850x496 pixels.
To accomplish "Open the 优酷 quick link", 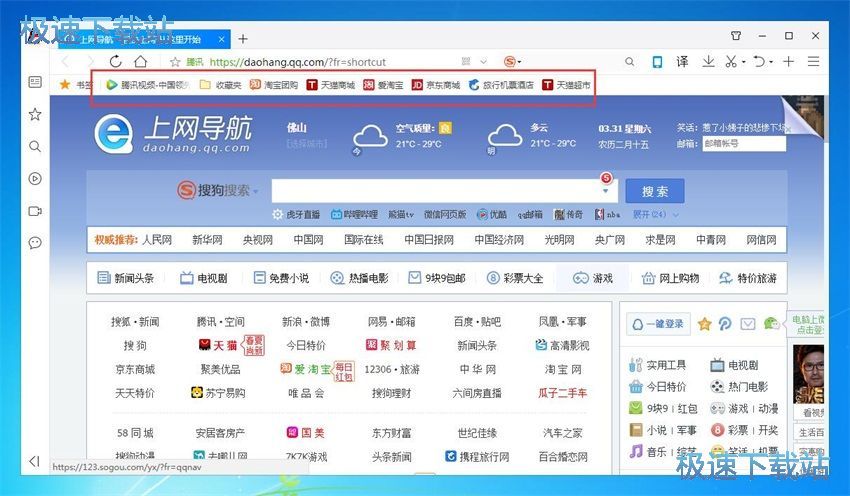I will [x=491, y=214].
